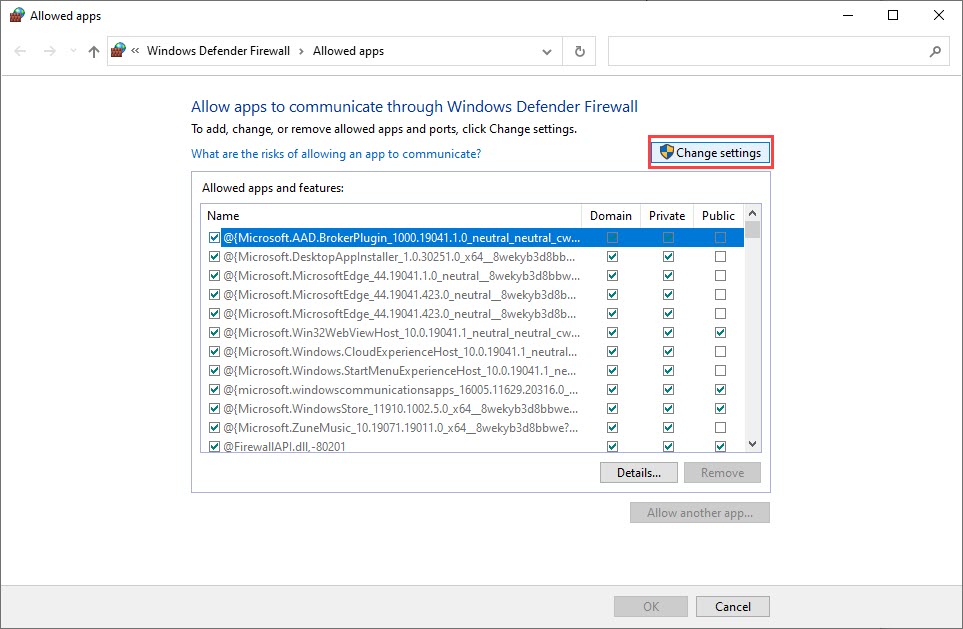Uncheck Domain for Win32WebViewHost row

[x=612, y=332]
